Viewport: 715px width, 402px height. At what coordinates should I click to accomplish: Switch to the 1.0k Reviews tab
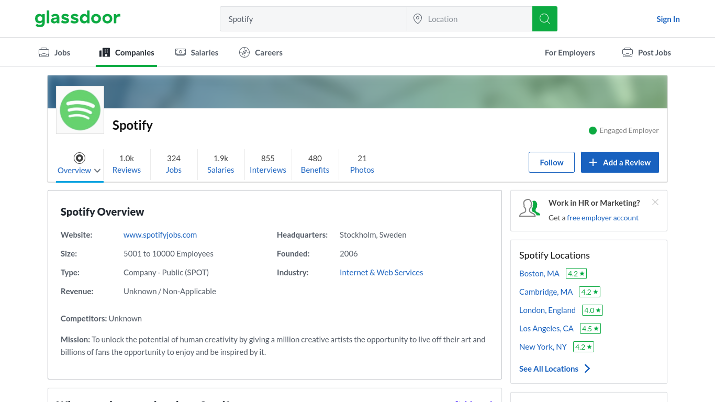click(x=127, y=164)
